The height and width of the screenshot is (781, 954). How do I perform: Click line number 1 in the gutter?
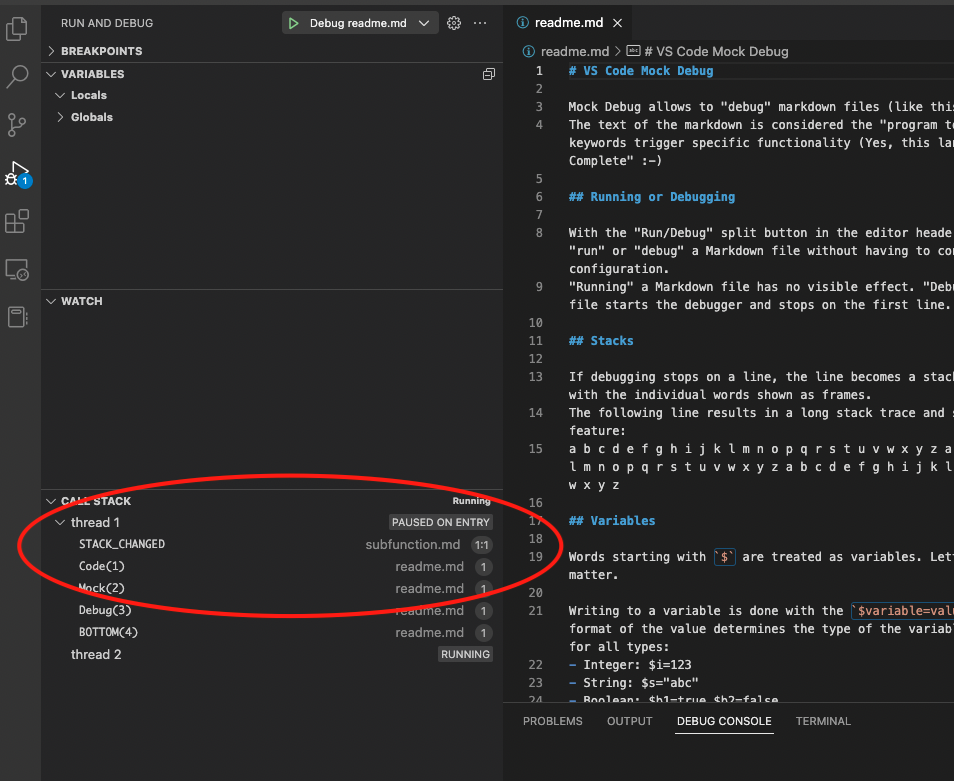539,71
